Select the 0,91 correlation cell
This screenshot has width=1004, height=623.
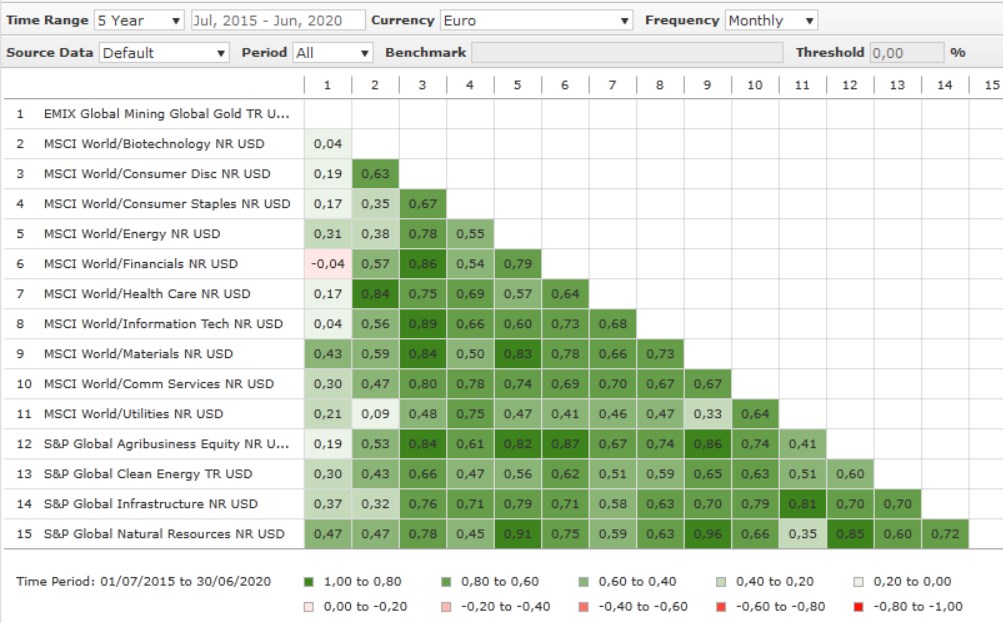(x=517, y=534)
